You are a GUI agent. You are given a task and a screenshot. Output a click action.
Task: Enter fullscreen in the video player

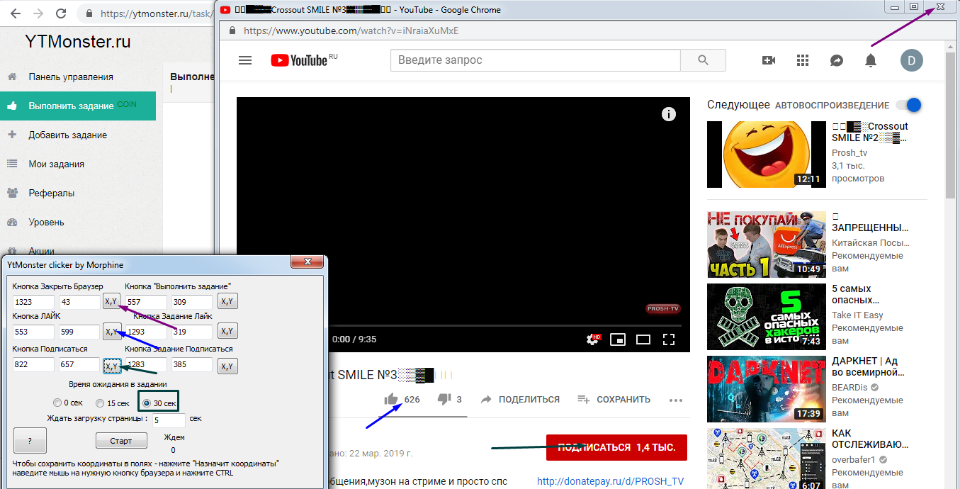[x=669, y=339]
